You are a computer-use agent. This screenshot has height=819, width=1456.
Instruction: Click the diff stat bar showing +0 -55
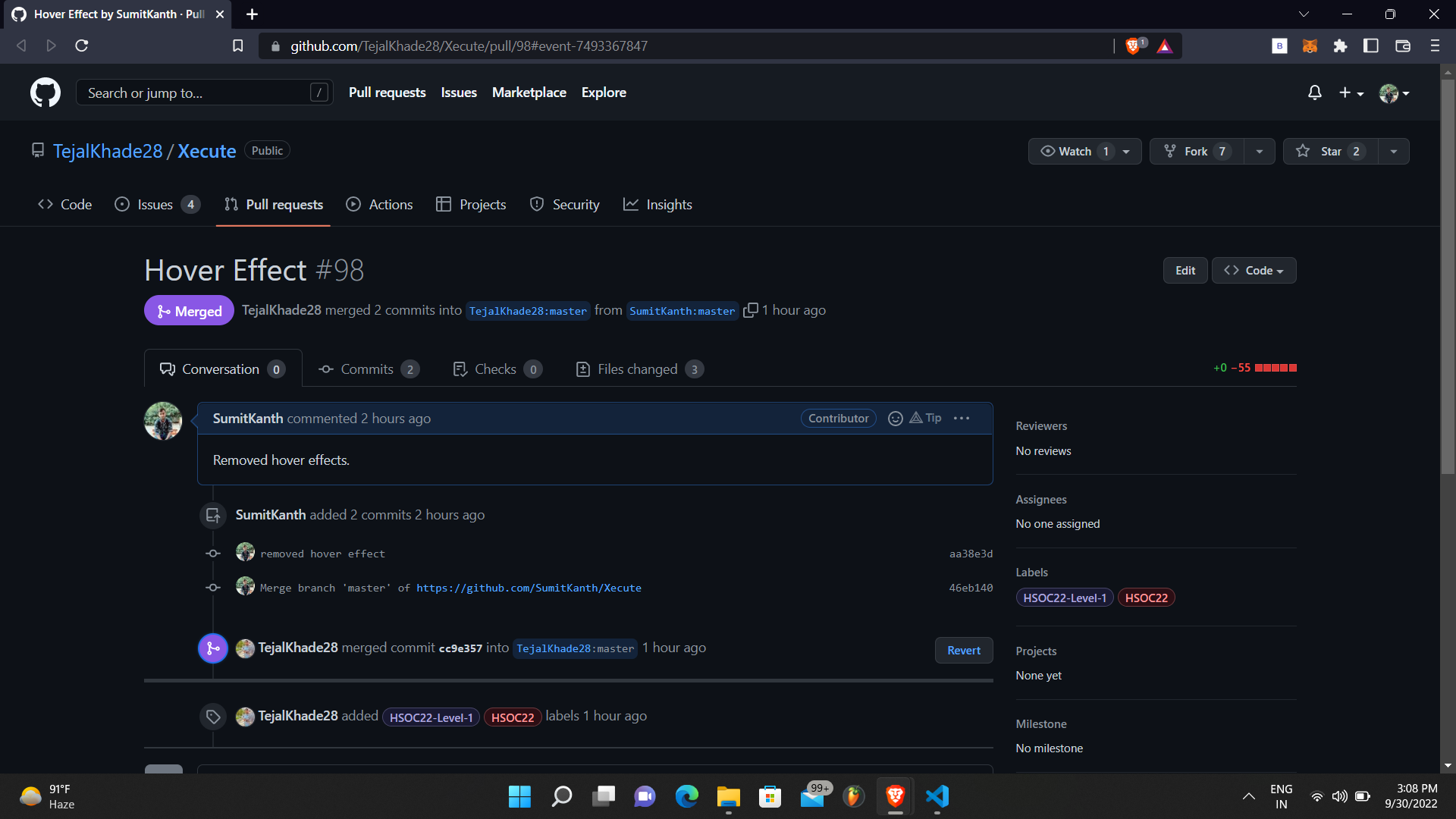(x=1254, y=368)
